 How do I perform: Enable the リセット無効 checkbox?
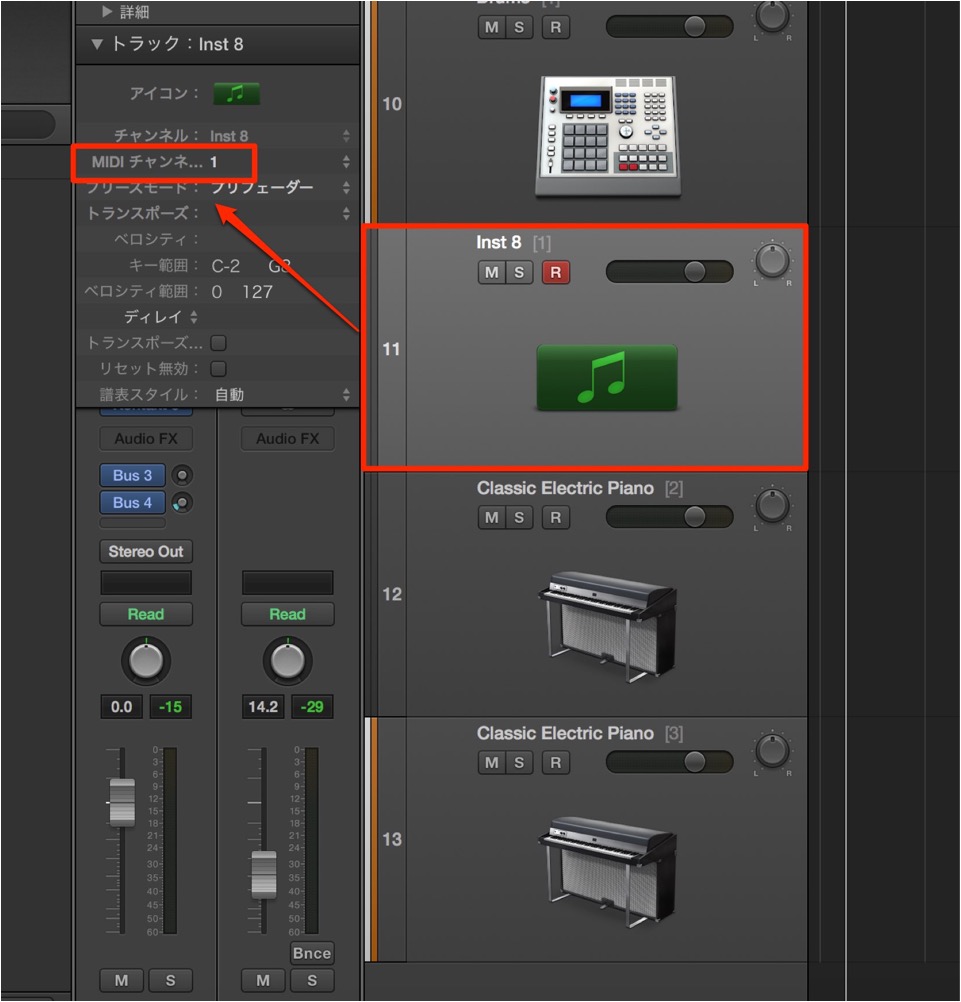(x=219, y=369)
